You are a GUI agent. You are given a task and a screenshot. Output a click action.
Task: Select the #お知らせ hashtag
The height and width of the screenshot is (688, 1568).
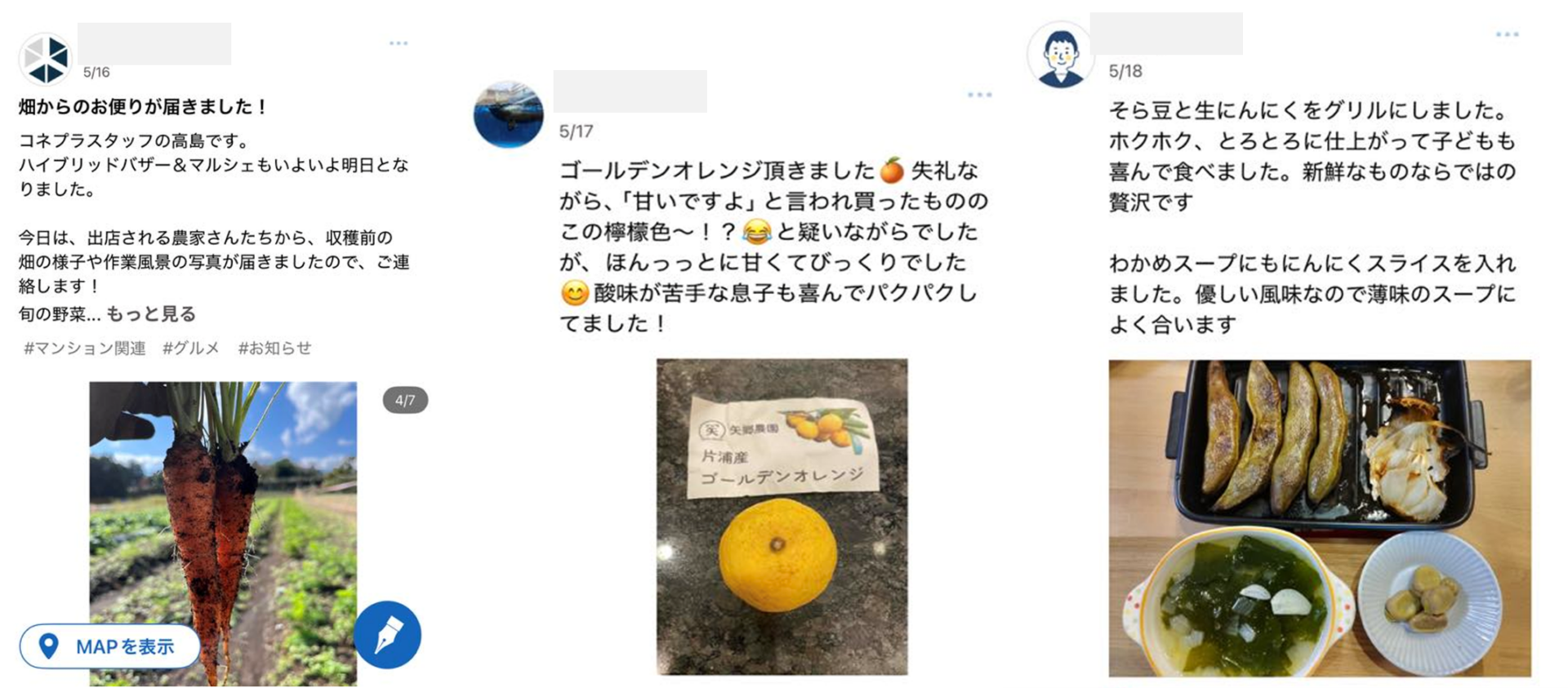coord(274,348)
